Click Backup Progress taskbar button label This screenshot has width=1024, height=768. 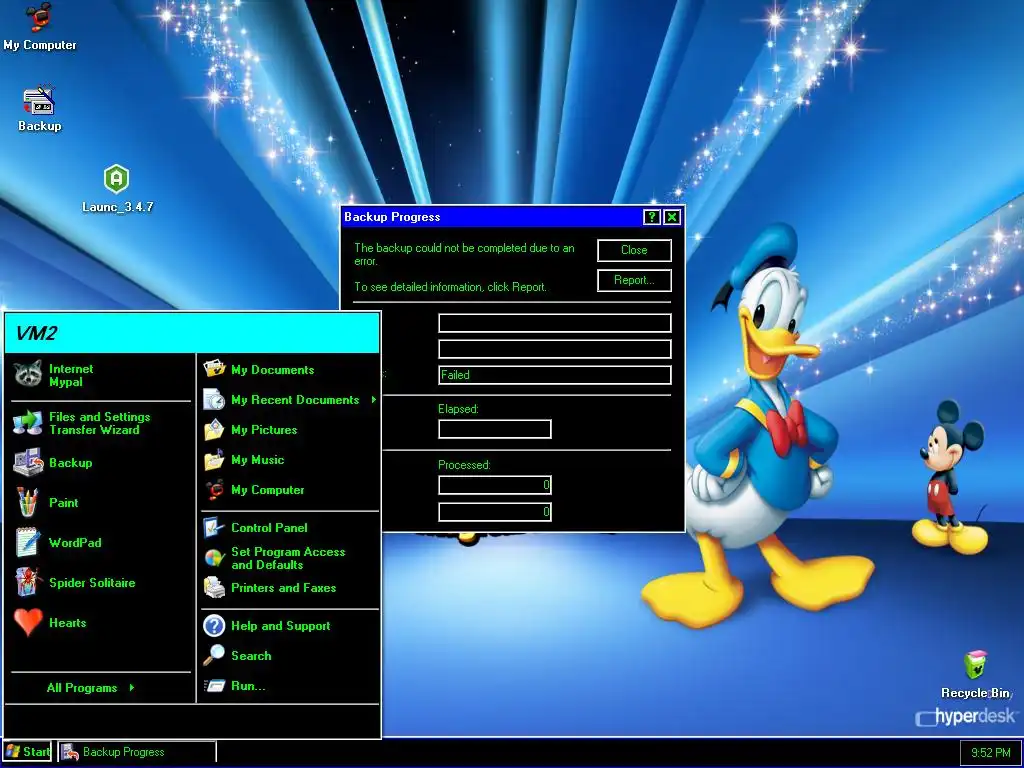123,752
